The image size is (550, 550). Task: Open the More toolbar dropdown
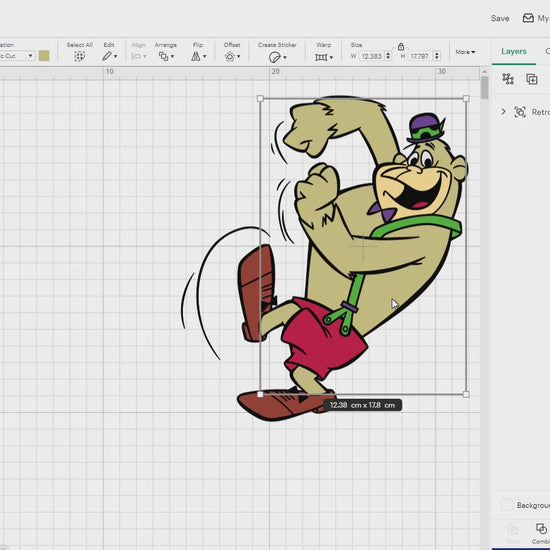[465, 52]
